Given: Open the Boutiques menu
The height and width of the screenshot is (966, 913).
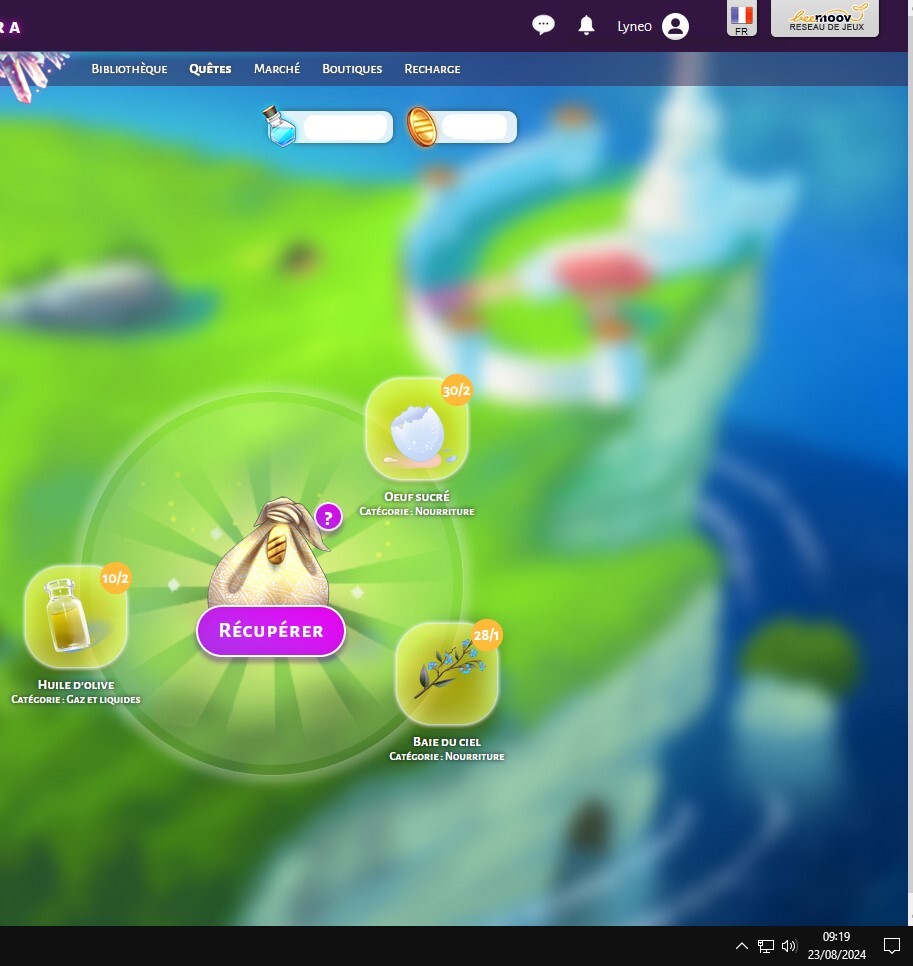Looking at the screenshot, I should click(x=352, y=69).
